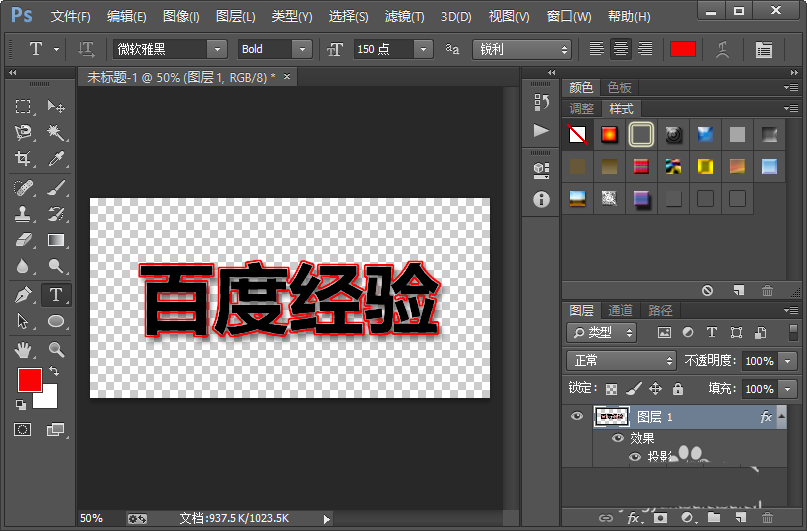This screenshot has width=807, height=531.
Task: Select the Pen tool
Action: click(23, 295)
